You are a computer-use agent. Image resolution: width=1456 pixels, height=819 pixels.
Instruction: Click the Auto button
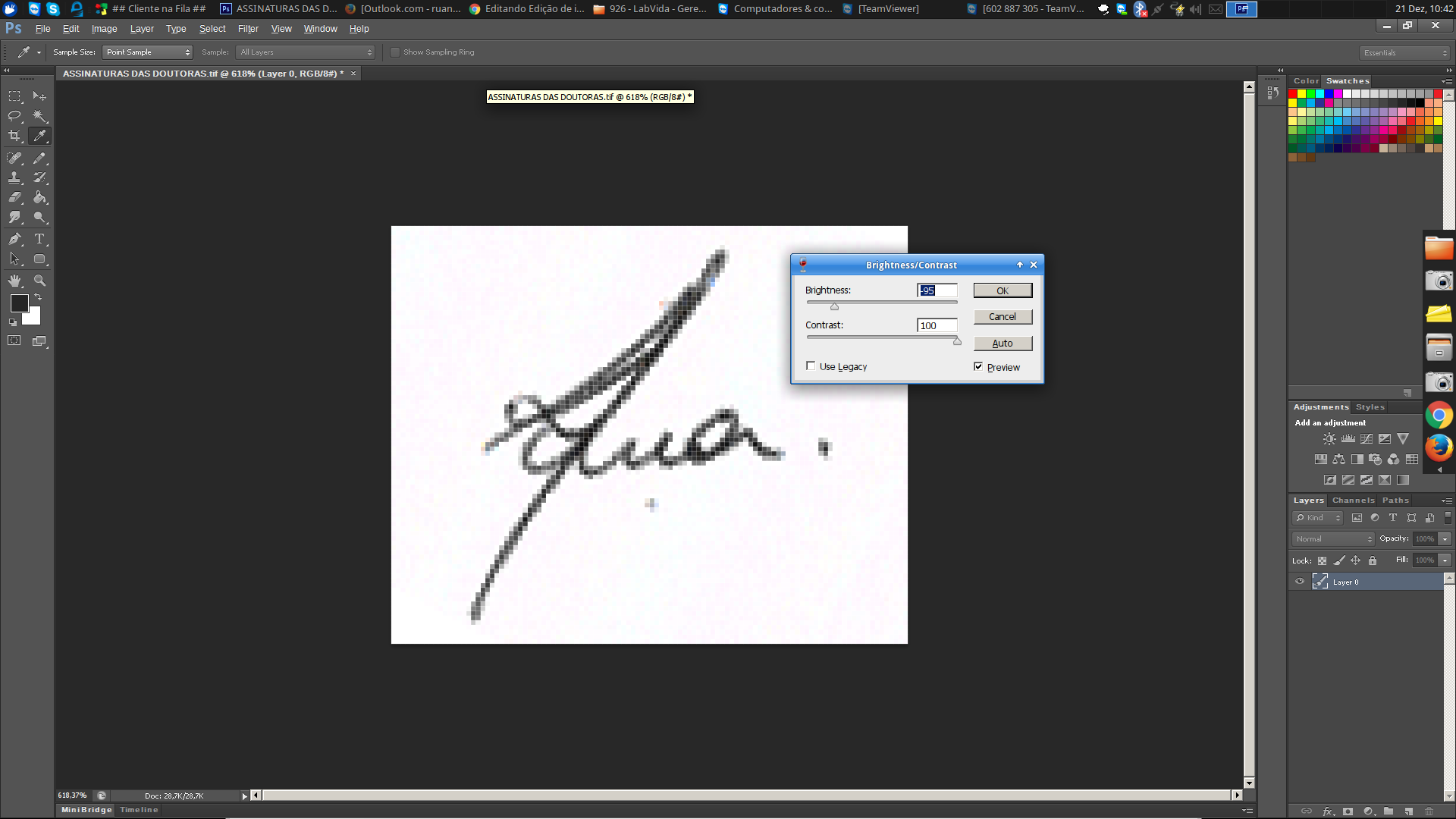point(1003,344)
